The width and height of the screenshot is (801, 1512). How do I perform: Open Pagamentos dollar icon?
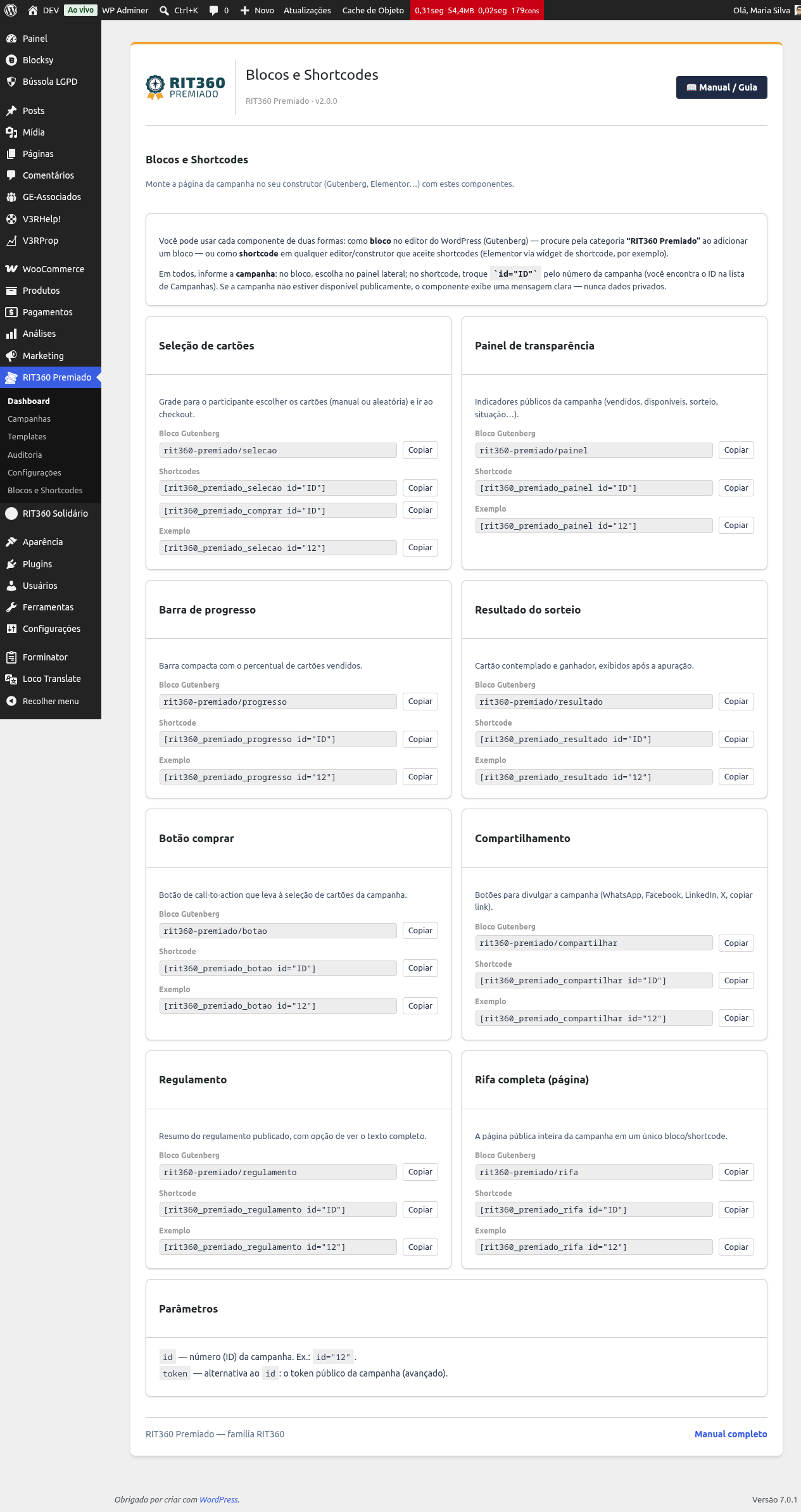point(11,312)
